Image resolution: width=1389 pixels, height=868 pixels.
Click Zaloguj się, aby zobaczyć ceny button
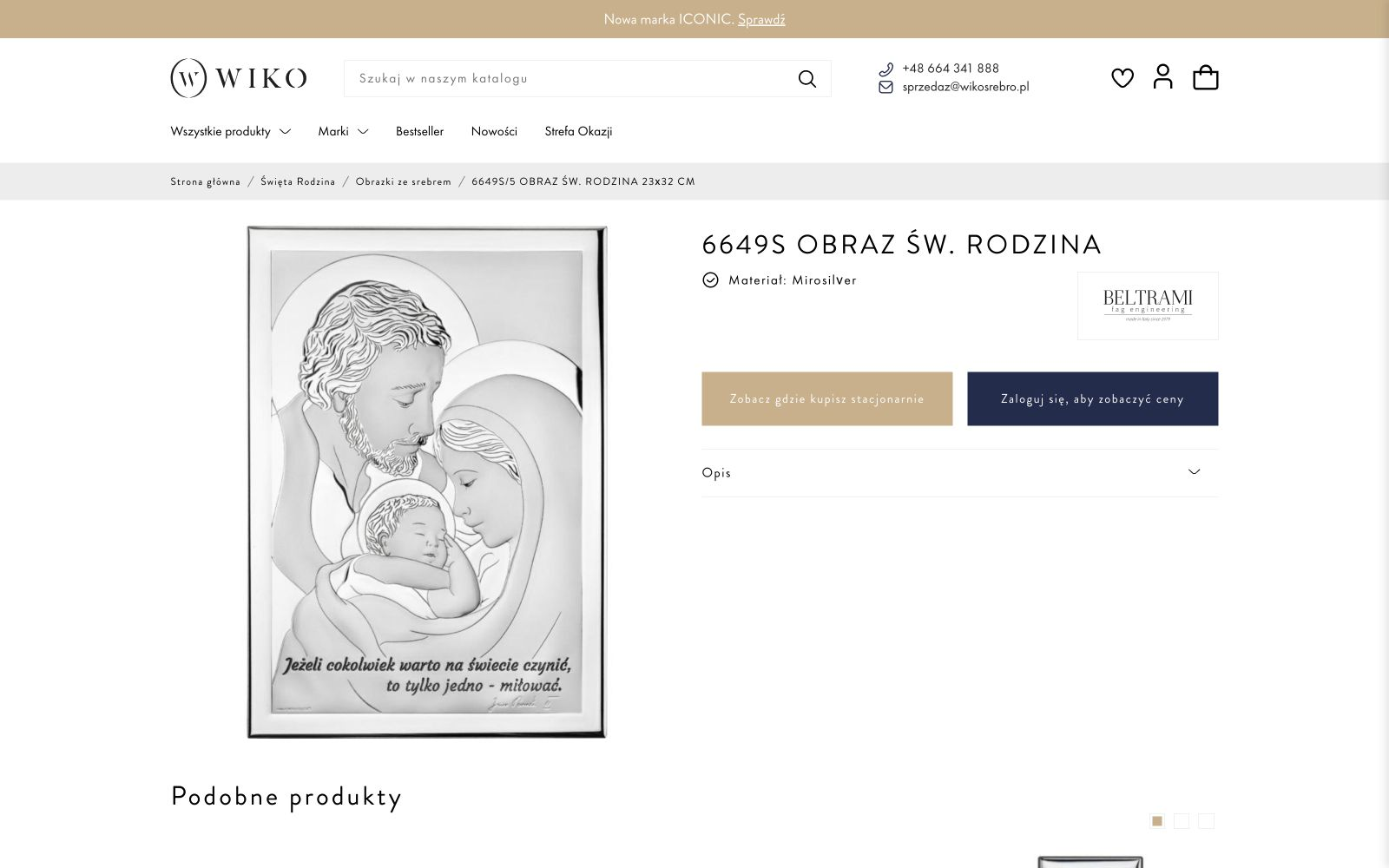click(1092, 399)
